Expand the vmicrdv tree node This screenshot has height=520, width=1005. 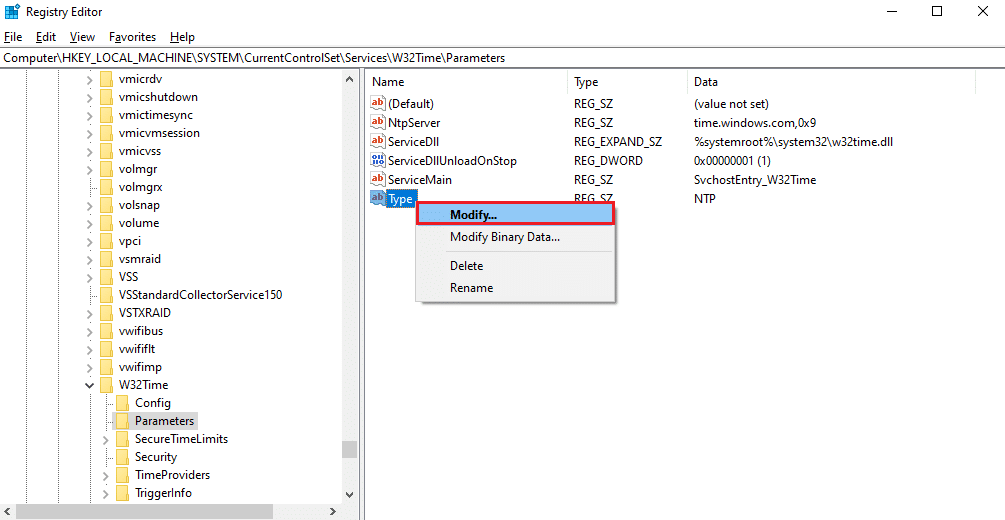(x=89, y=79)
